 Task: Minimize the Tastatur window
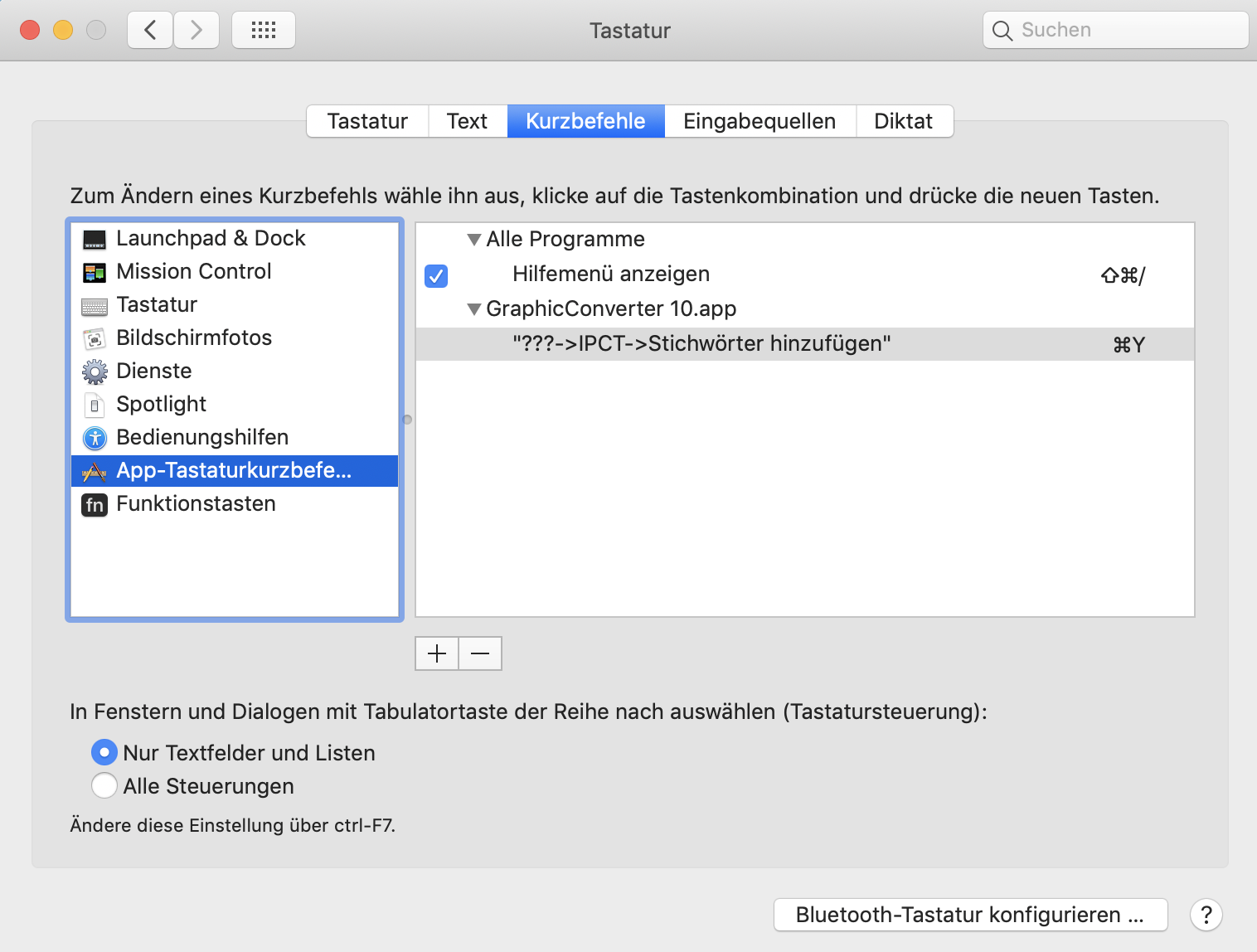[63, 31]
